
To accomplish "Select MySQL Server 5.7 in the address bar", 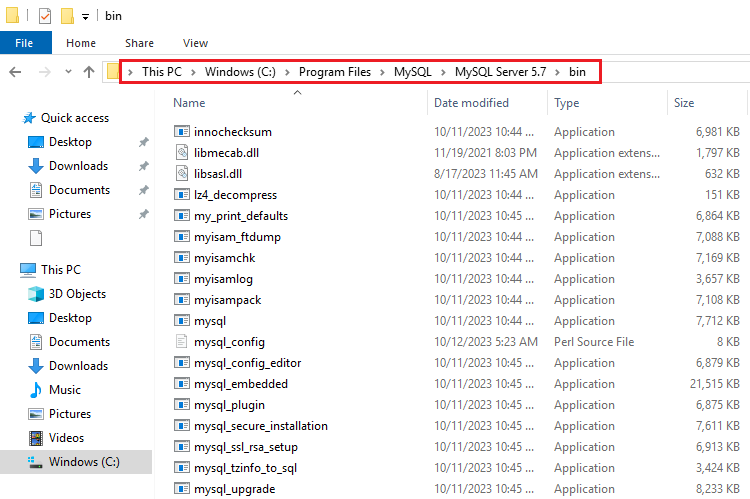I will click(x=500, y=72).
